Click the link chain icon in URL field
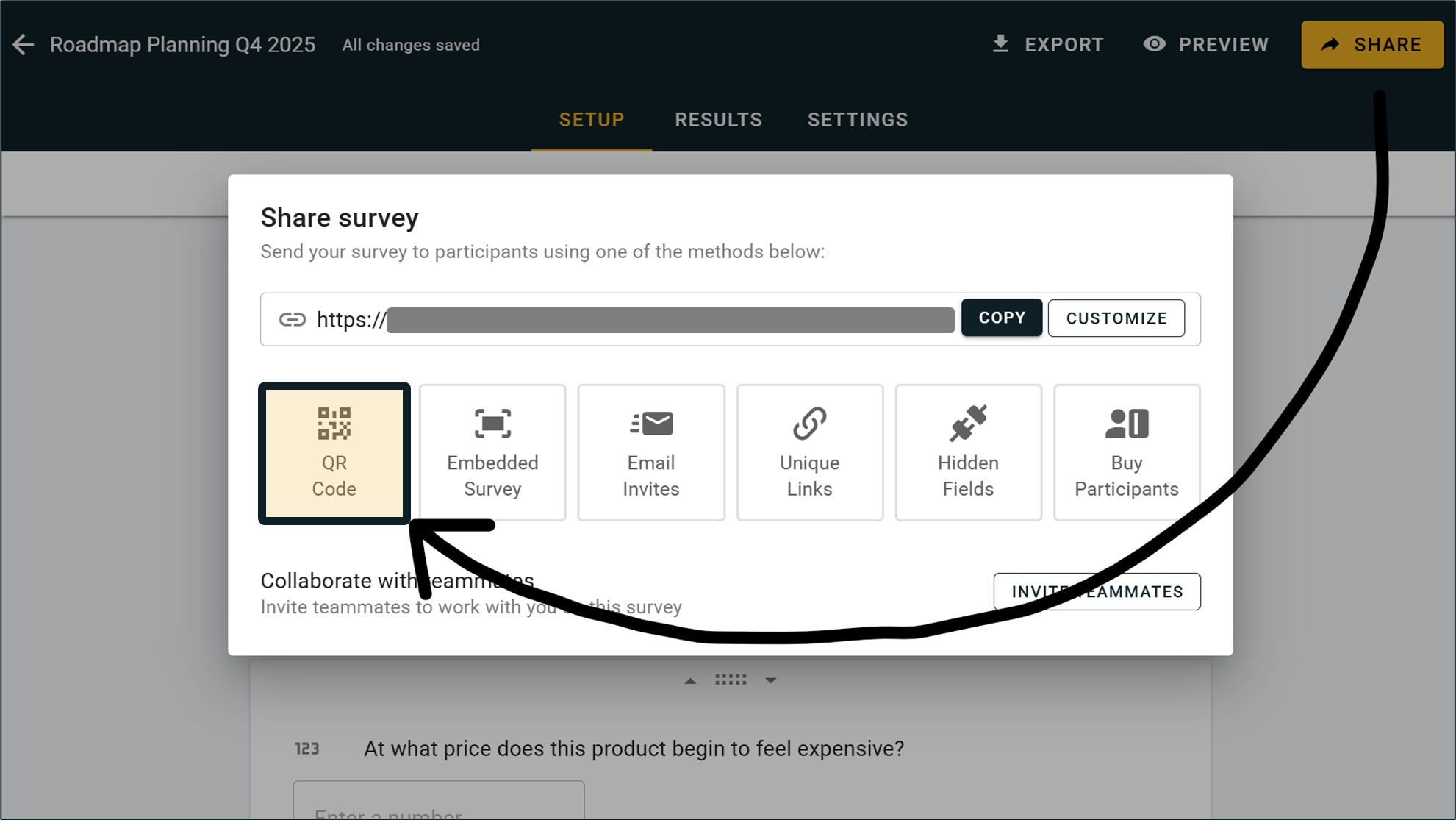The width and height of the screenshot is (1456, 820). [x=292, y=319]
